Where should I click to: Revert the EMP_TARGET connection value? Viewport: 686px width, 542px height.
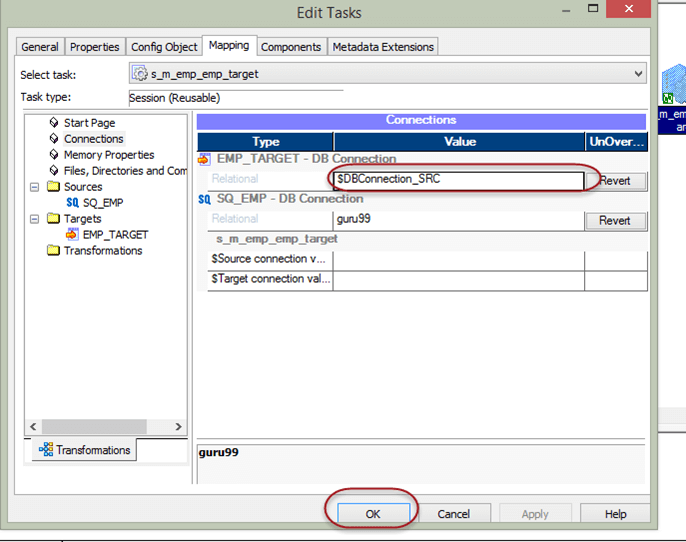click(x=615, y=181)
